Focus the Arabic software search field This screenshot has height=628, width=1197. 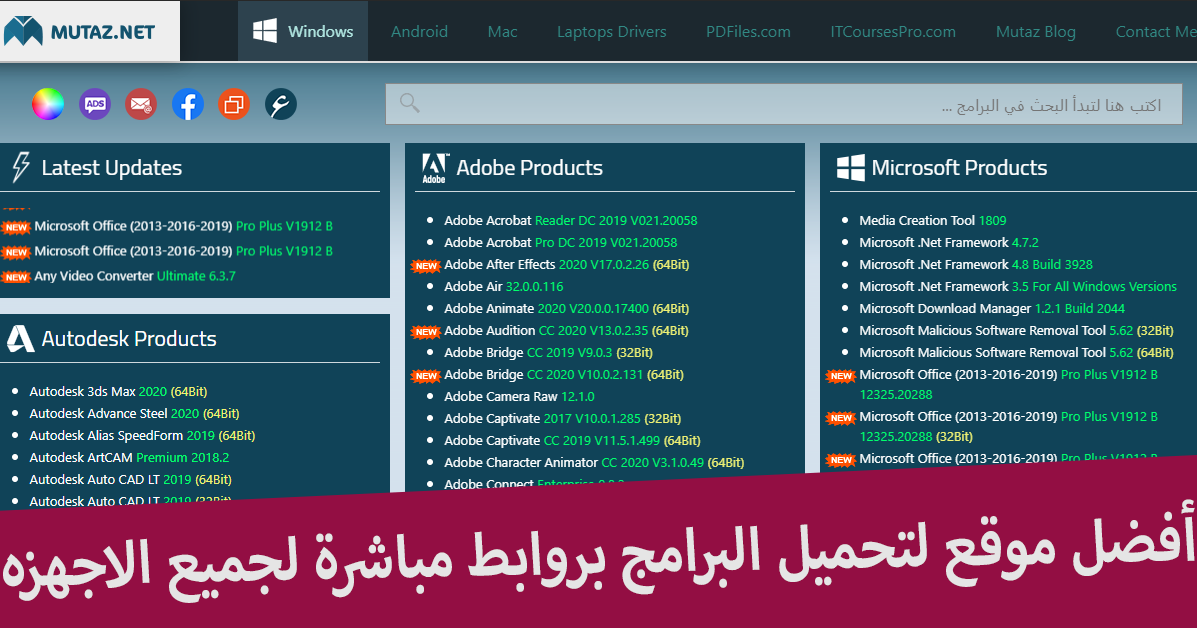pos(784,105)
